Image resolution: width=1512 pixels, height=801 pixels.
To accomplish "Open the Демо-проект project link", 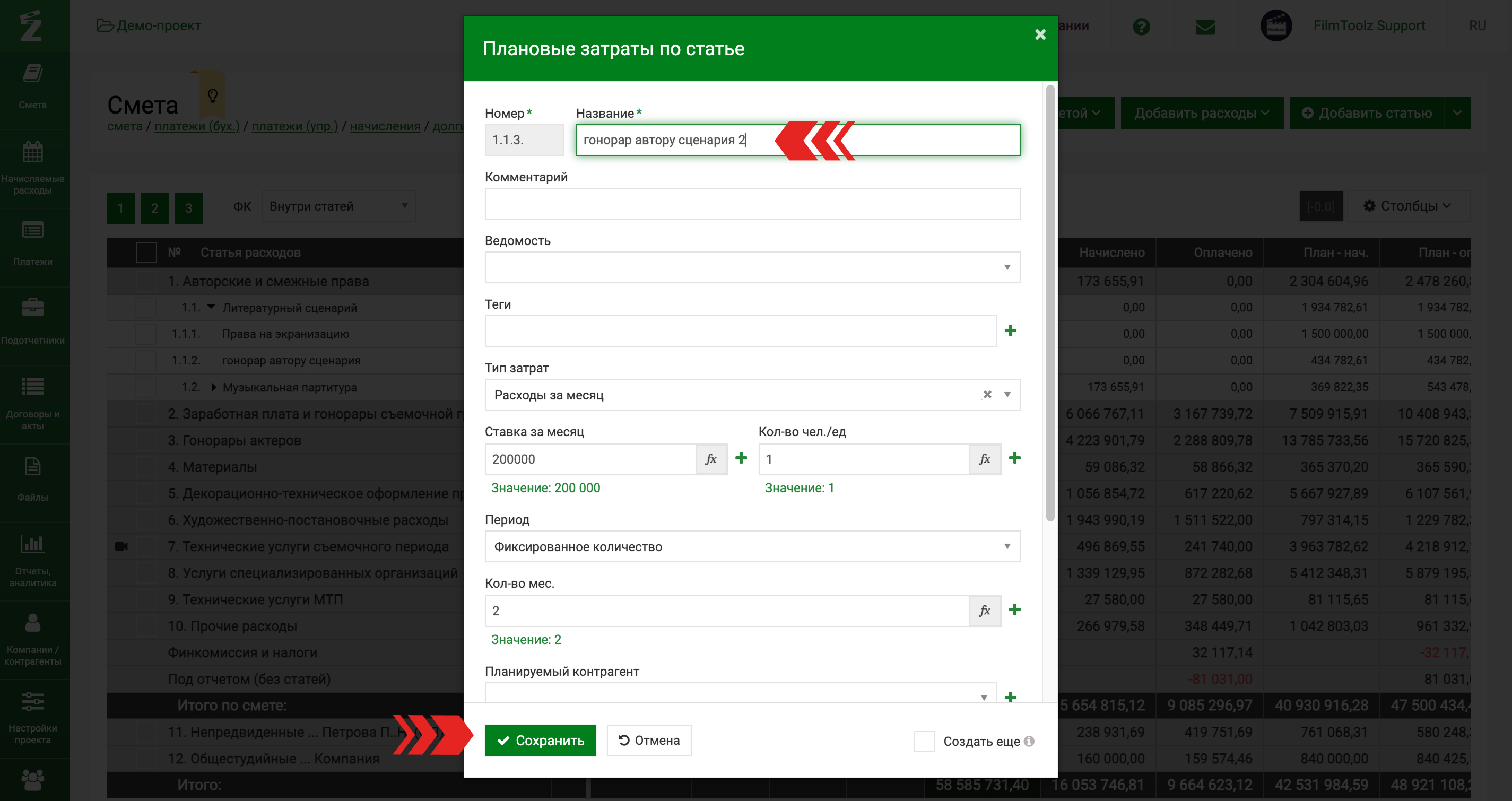I will click(x=149, y=25).
